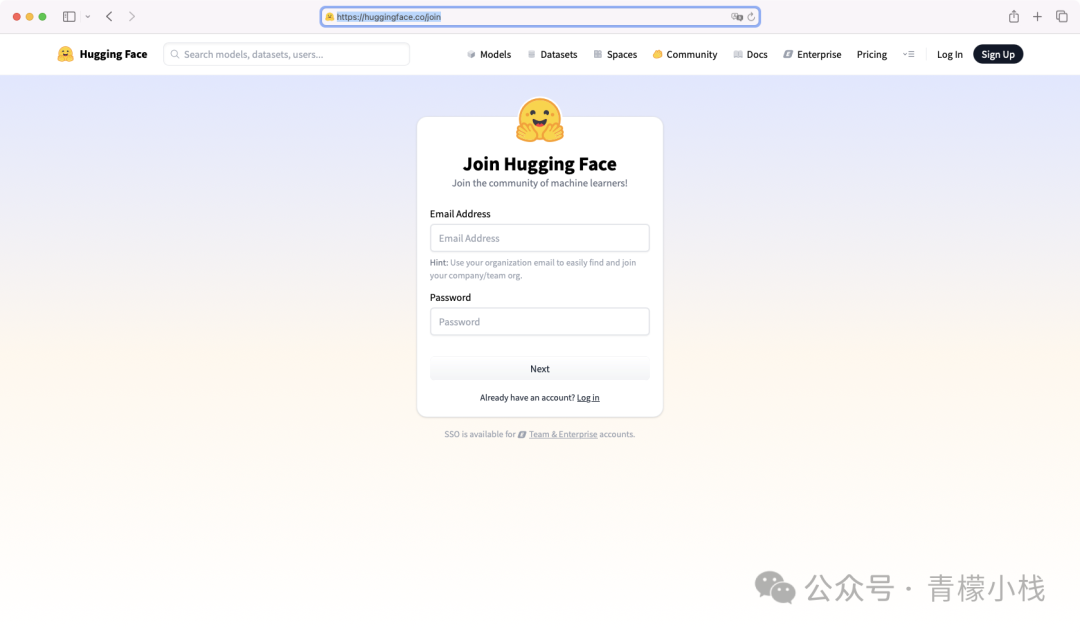This screenshot has height=632, width=1080.
Task: Click the translate icon in address bar
Action: pos(736,17)
